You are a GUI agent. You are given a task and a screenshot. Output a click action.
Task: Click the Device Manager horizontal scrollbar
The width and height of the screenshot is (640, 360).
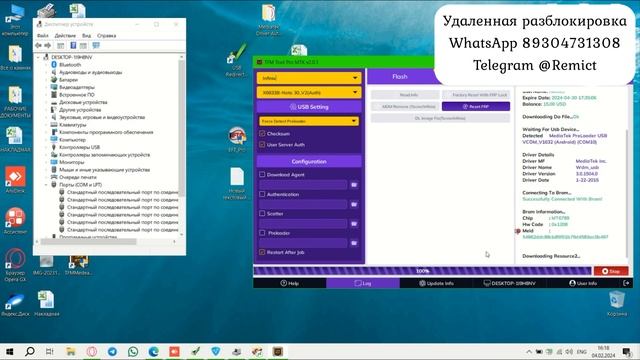[x=88, y=242]
